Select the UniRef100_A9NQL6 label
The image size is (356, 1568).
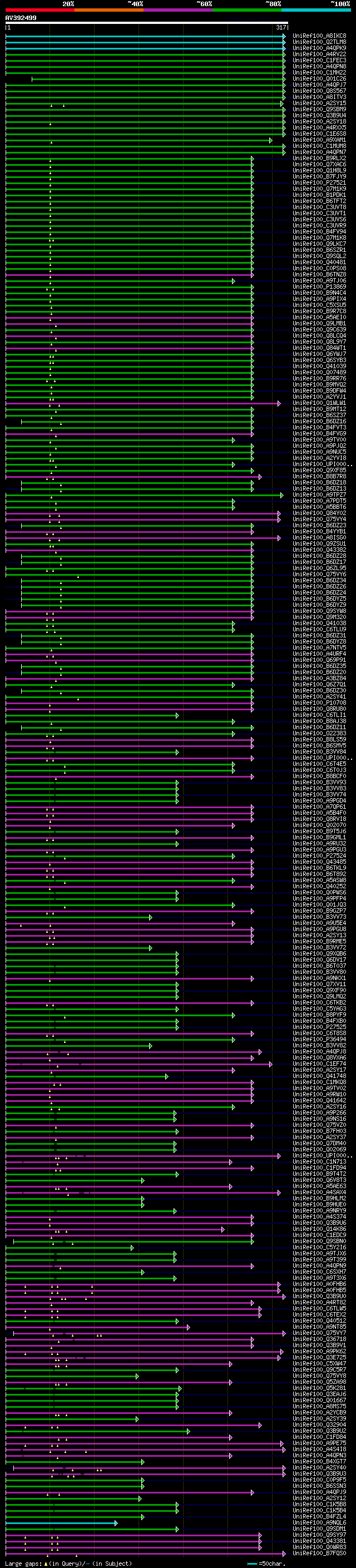pos(319,1522)
